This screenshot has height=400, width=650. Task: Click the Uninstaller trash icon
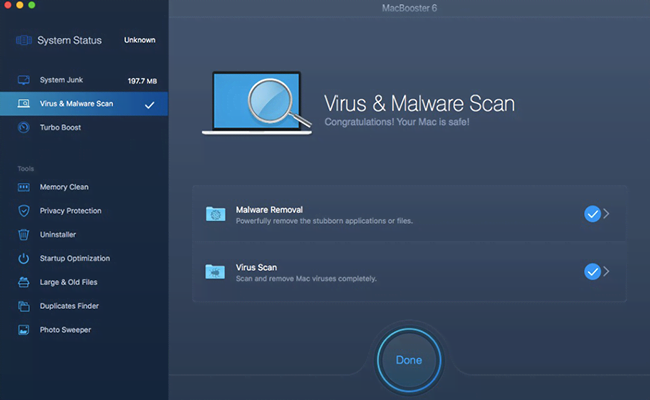pos(24,235)
